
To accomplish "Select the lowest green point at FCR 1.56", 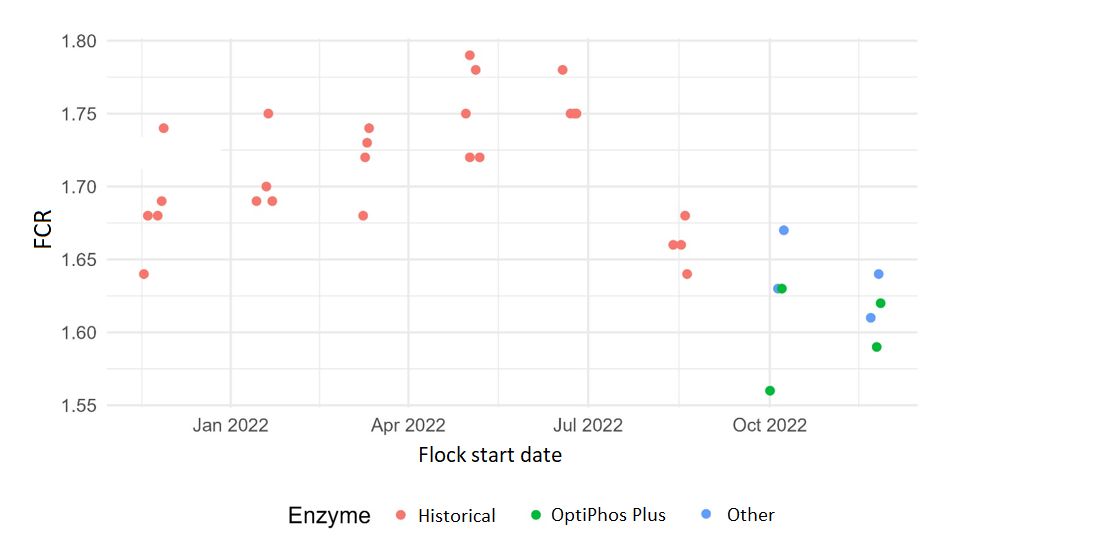I will pyautogui.click(x=770, y=391).
